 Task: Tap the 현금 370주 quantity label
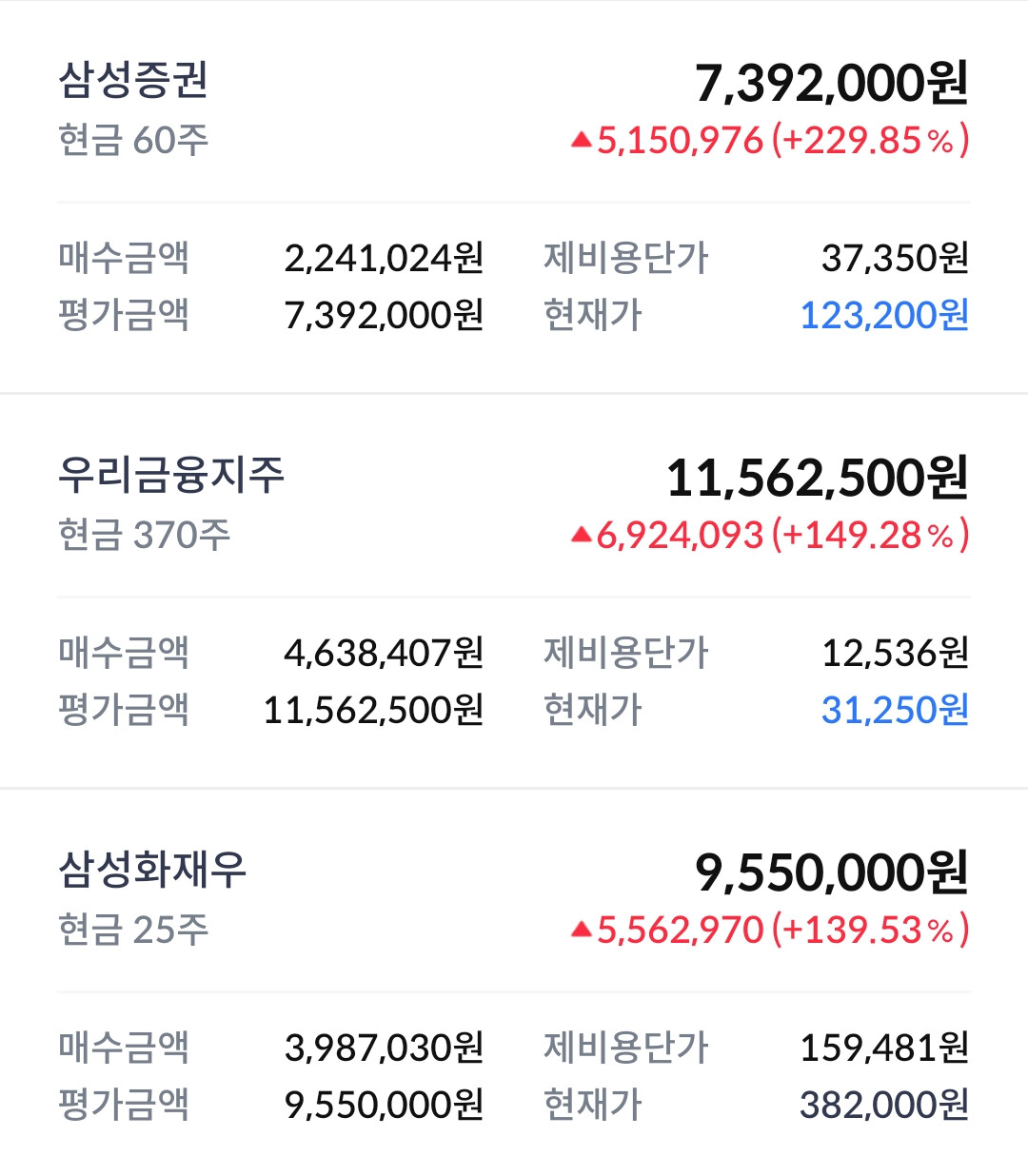(145, 536)
